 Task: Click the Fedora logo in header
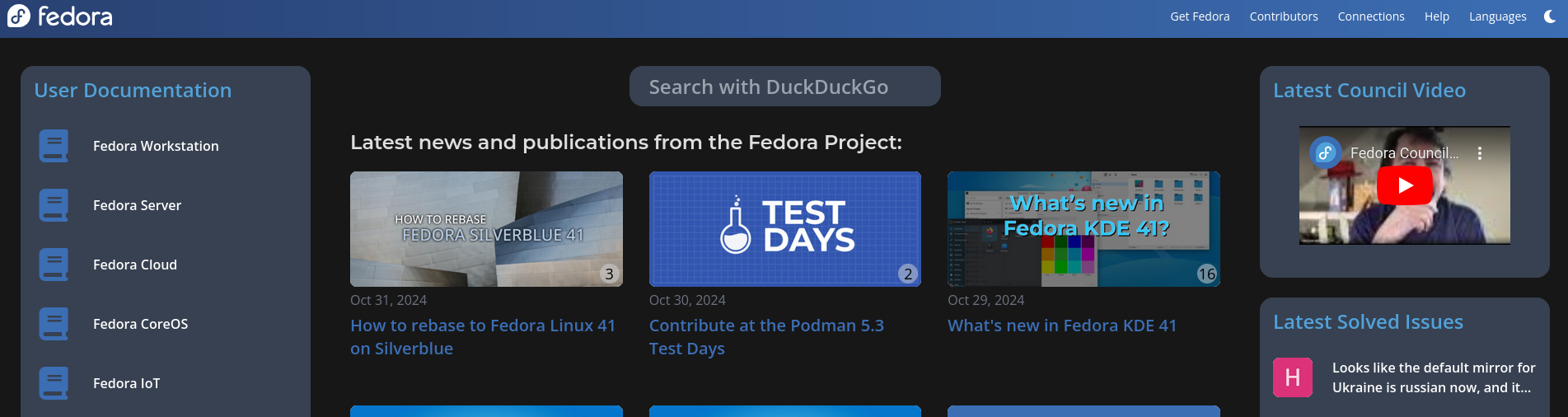[x=60, y=16]
